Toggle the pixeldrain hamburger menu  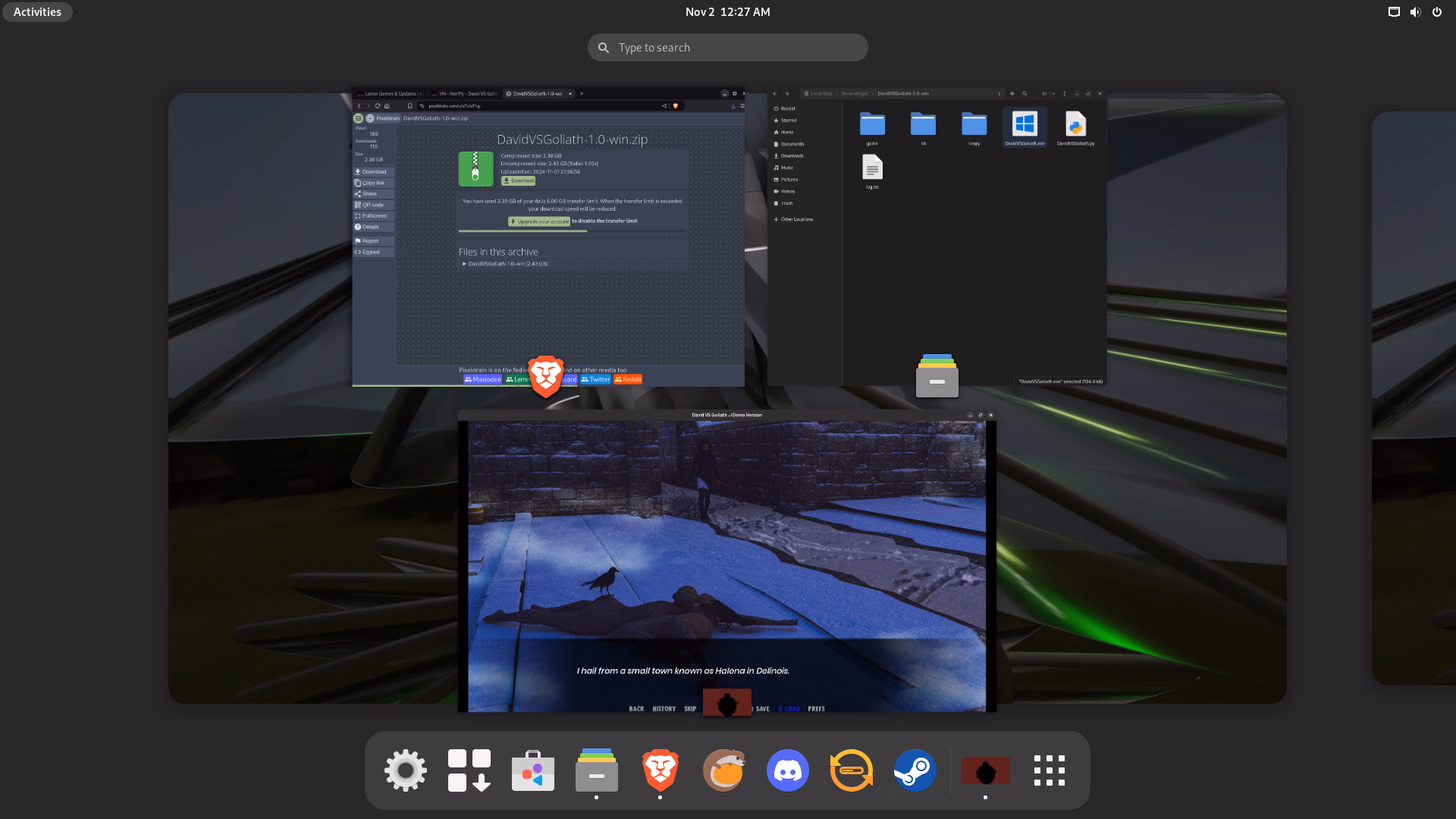(359, 118)
